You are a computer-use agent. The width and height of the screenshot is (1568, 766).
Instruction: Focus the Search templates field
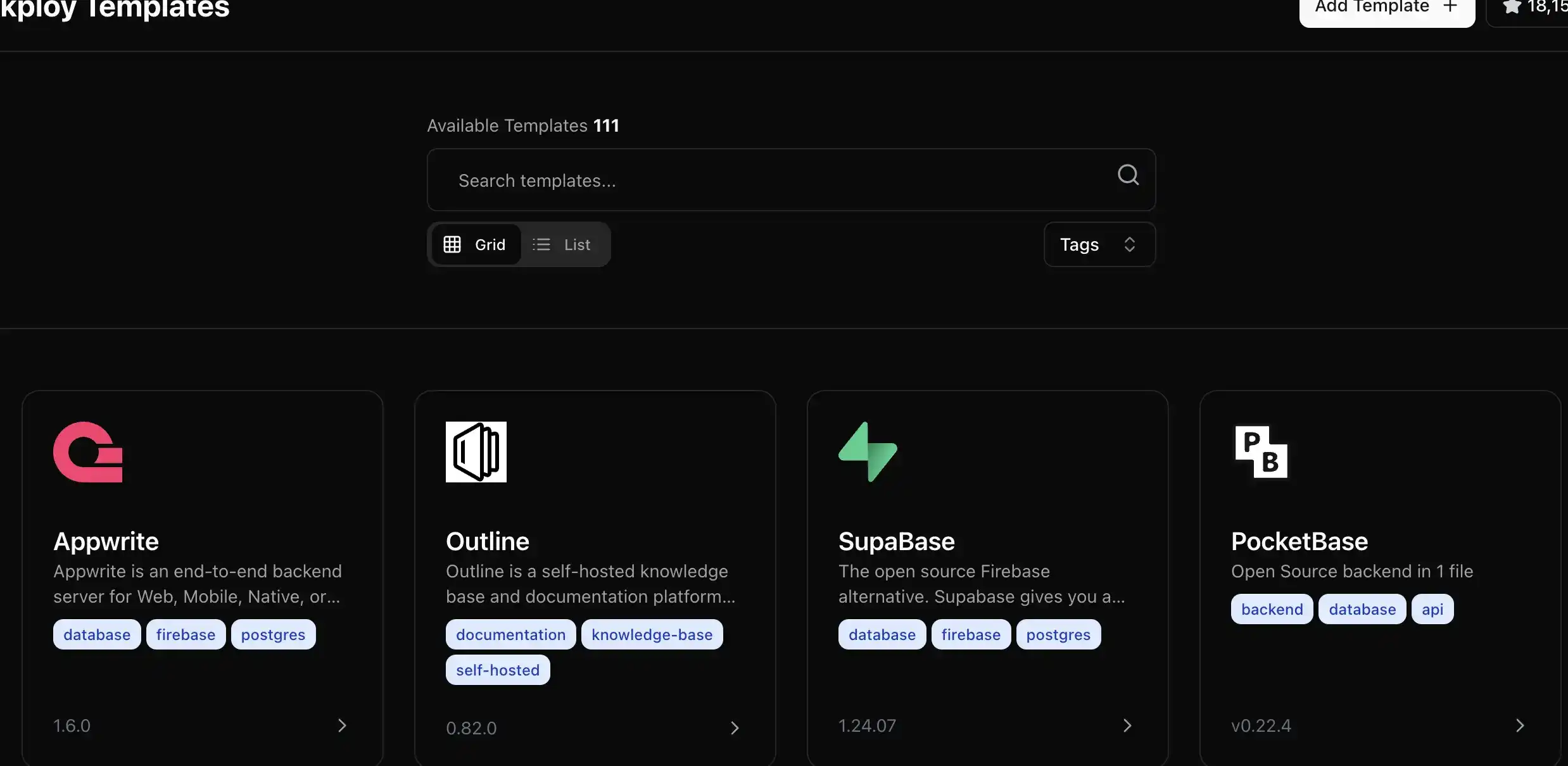coord(791,180)
